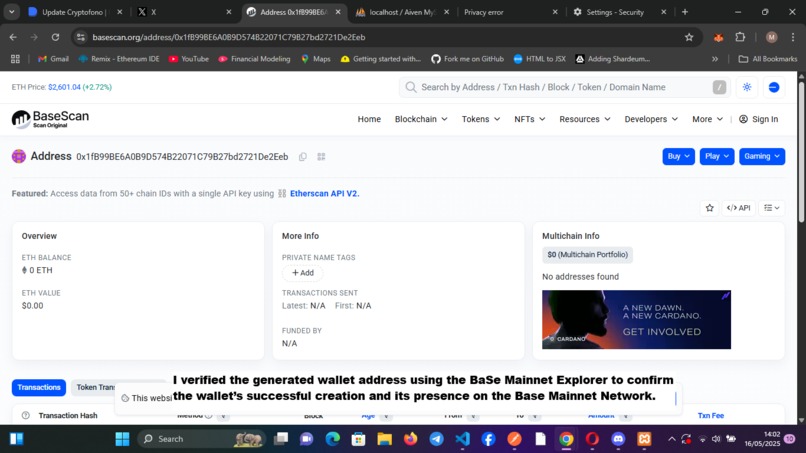Open the Fork me on GitHub bookmark
The width and height of the screenshot is (806, 453).
click(x=467, y=59)
